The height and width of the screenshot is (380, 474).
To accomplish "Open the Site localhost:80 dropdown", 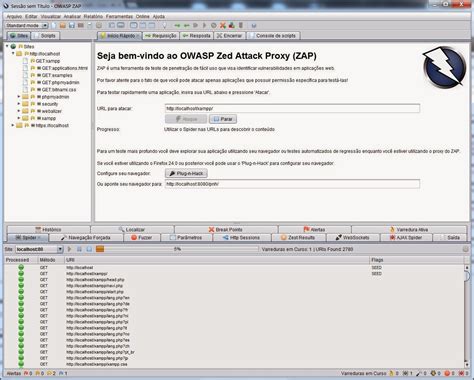I will [x=39, y=249].
